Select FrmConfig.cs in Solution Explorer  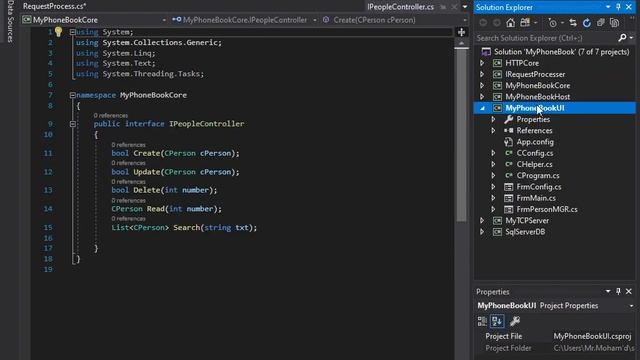539,187
